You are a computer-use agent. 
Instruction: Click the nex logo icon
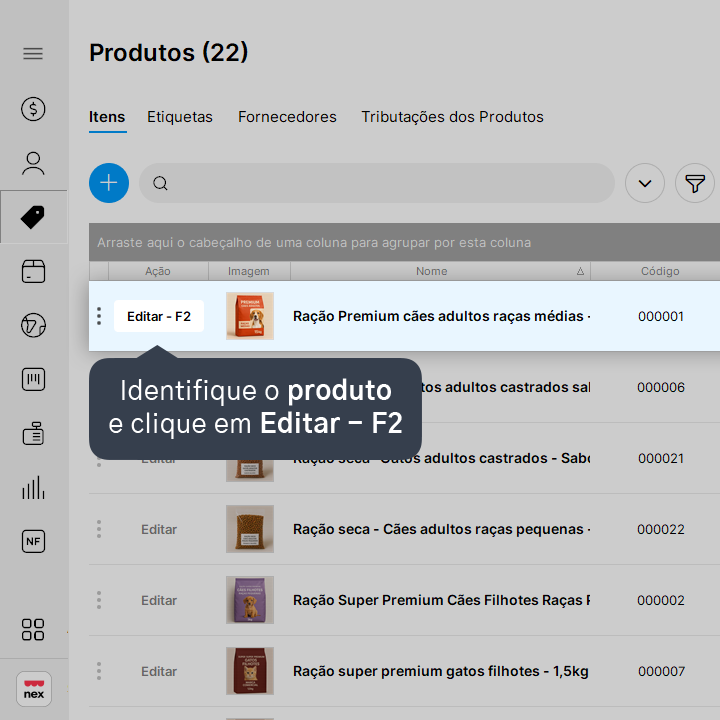[34, 689]
